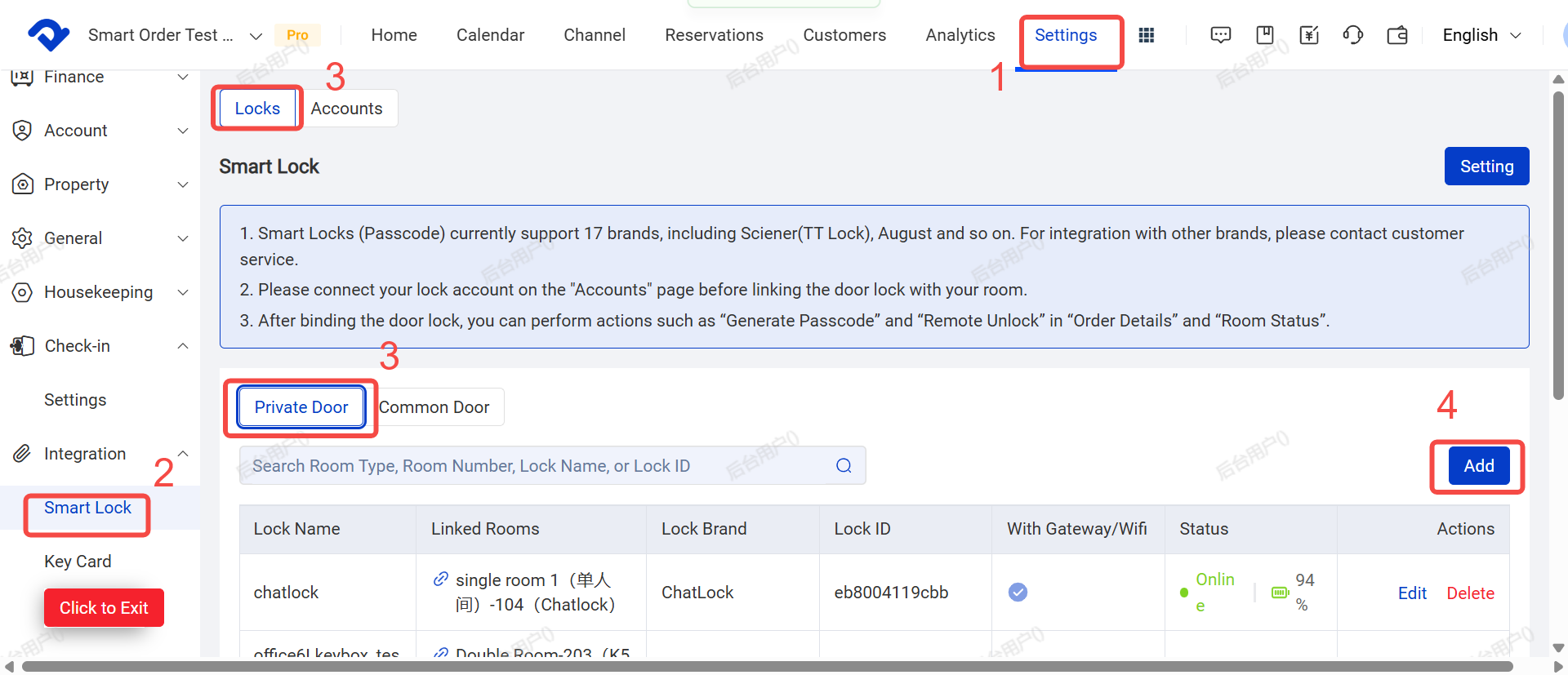Expand the General menu chevron
The width and height of the screenshot is (1568, 675).
(x=183, y=238)
